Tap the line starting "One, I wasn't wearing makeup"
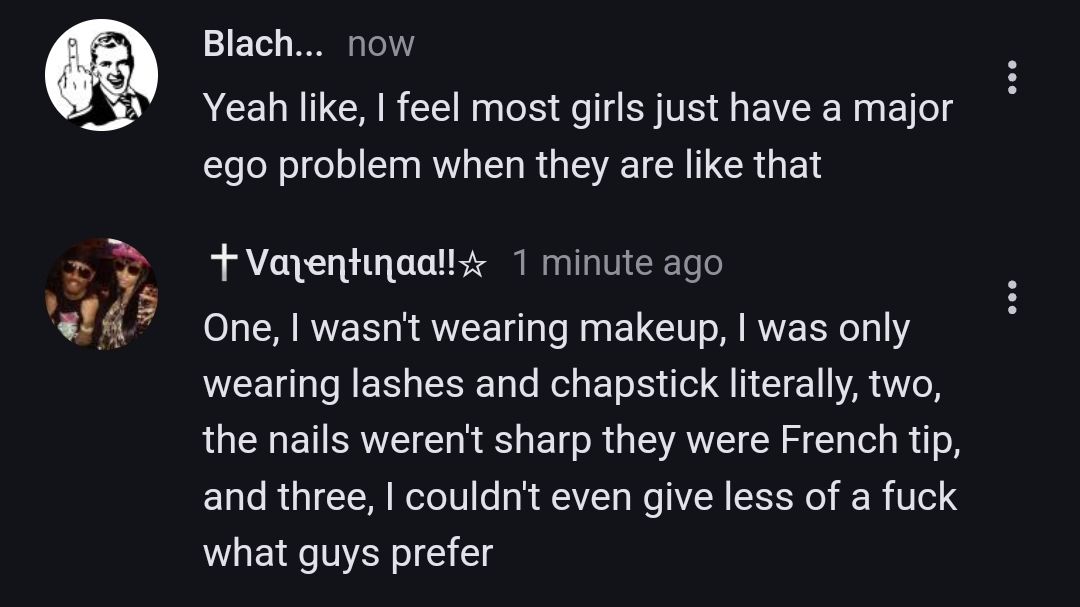The height and width of the screenshot is (607, 1080). [x=556, y=329]
